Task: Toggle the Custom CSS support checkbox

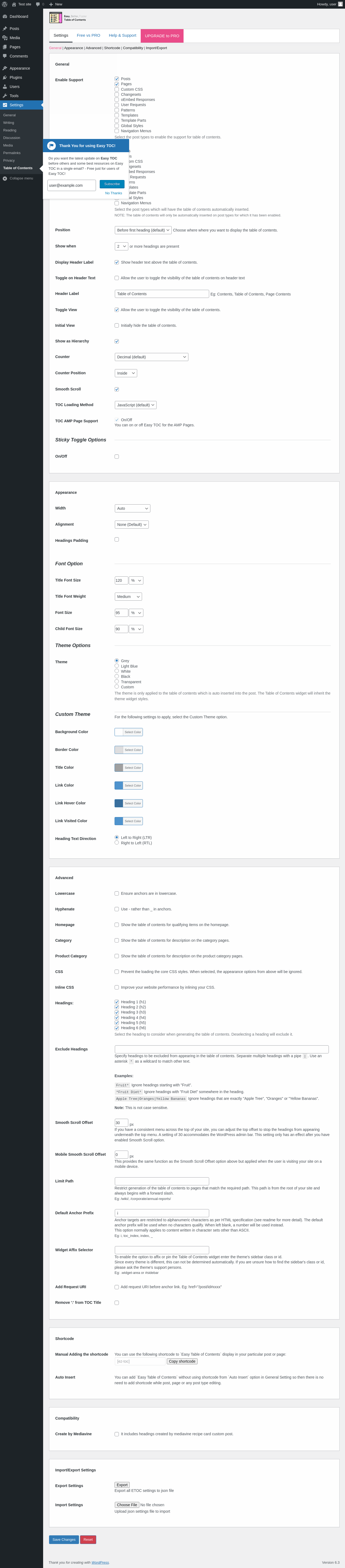Action: click(117, 90)
